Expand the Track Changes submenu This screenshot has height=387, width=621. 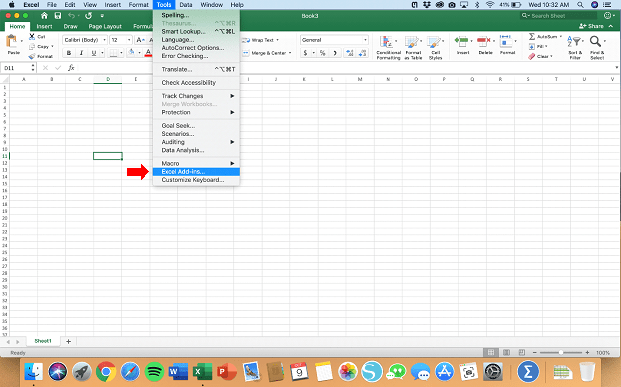click(196, 96)
